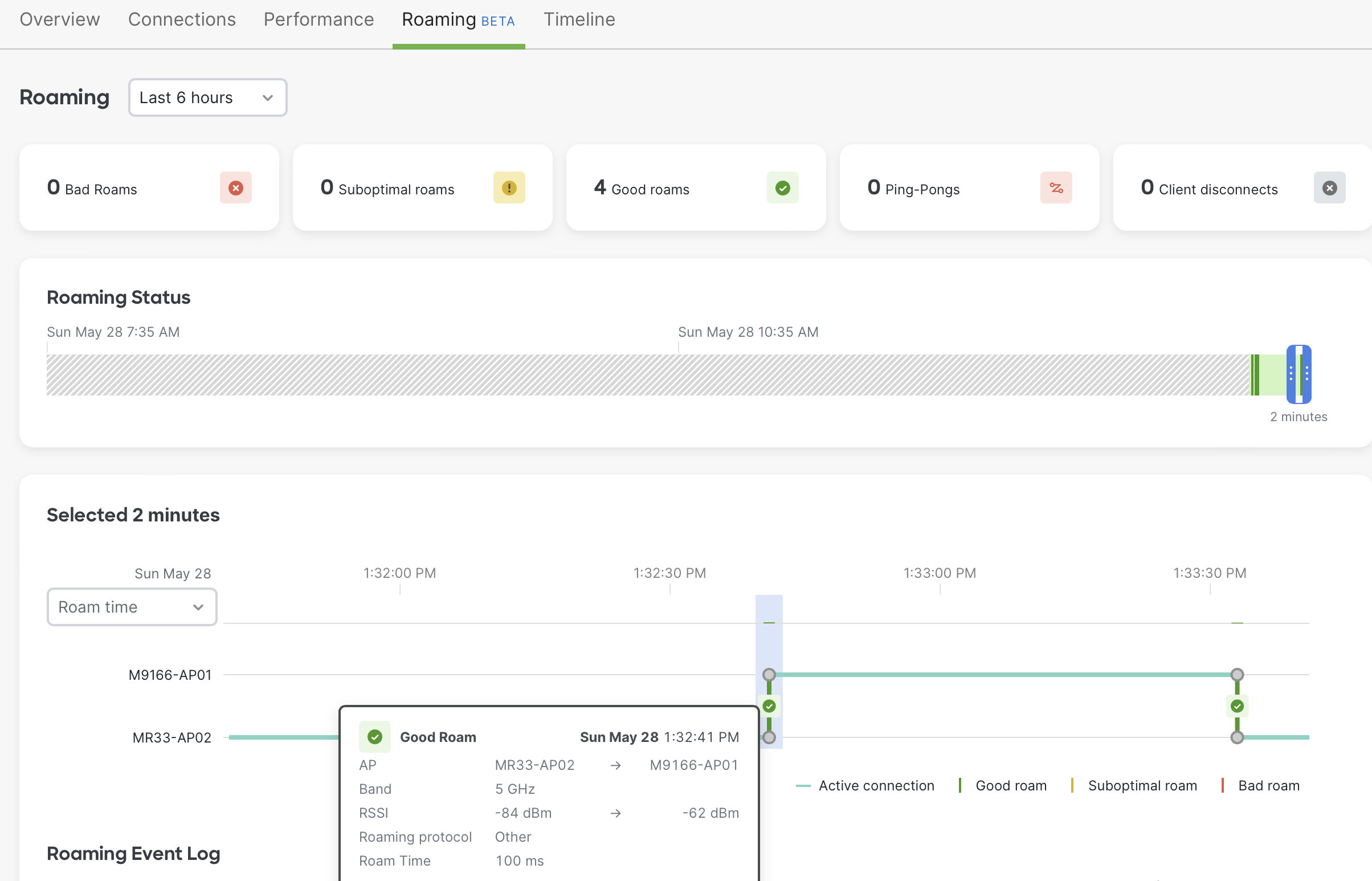Click the Bad Roams red error icon
Screen dimensions: 1372x881
coord(236,187)
